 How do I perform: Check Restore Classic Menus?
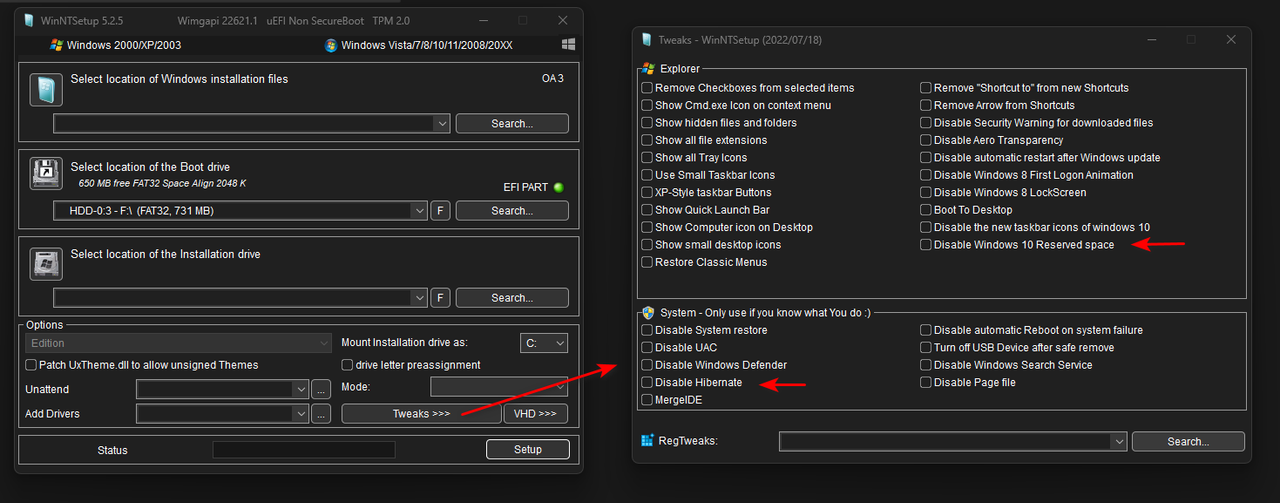click(x=647, y=262)
